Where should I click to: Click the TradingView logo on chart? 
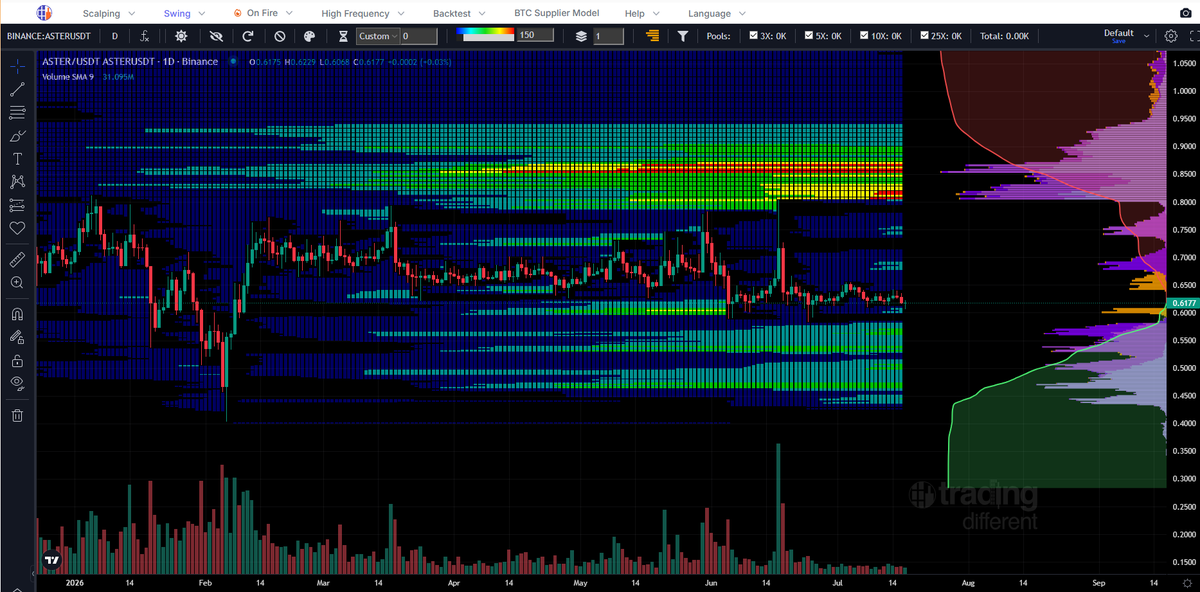coord(52,562)
